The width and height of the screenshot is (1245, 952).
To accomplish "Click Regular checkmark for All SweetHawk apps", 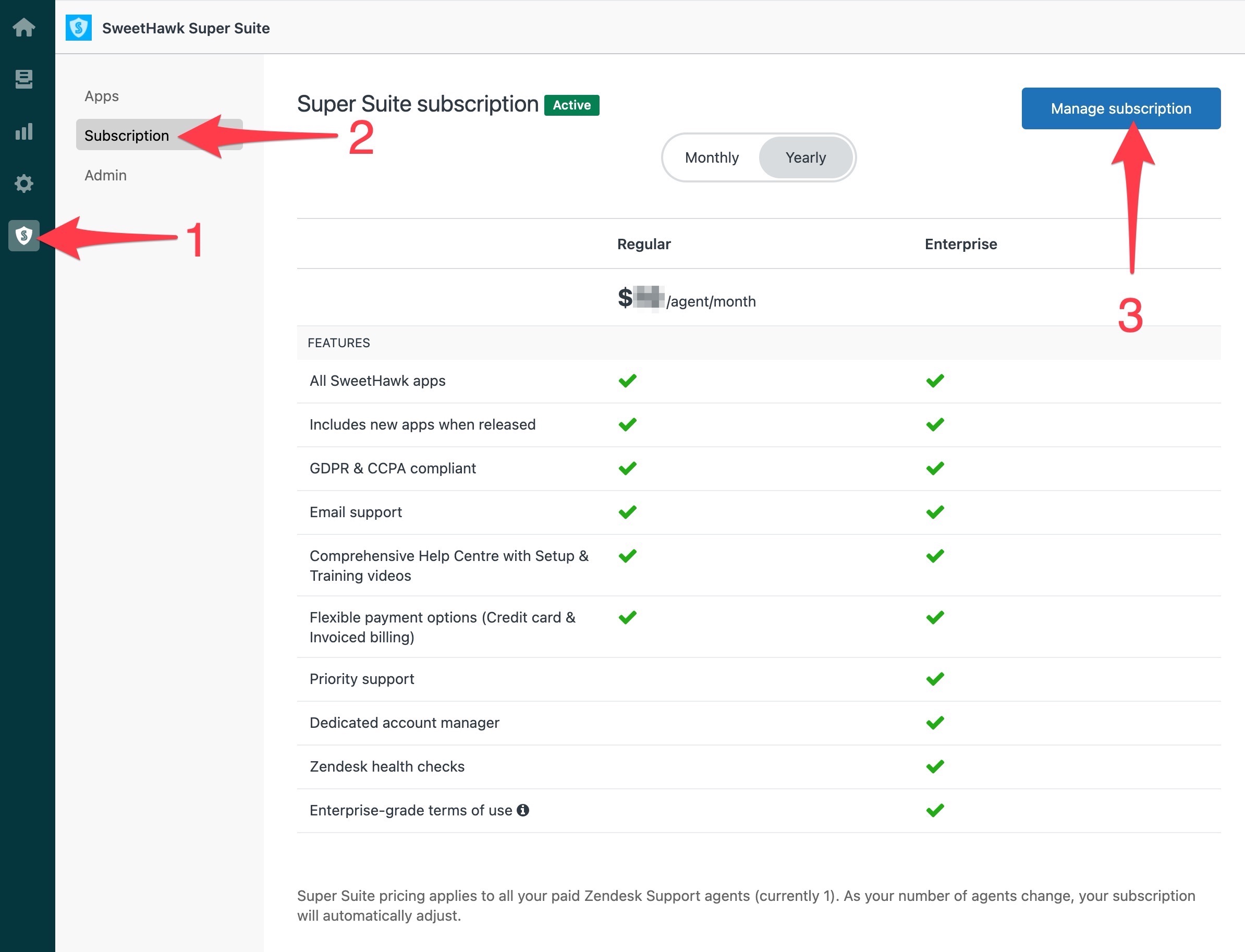I will pyautogui.click(x=627, y=381).
